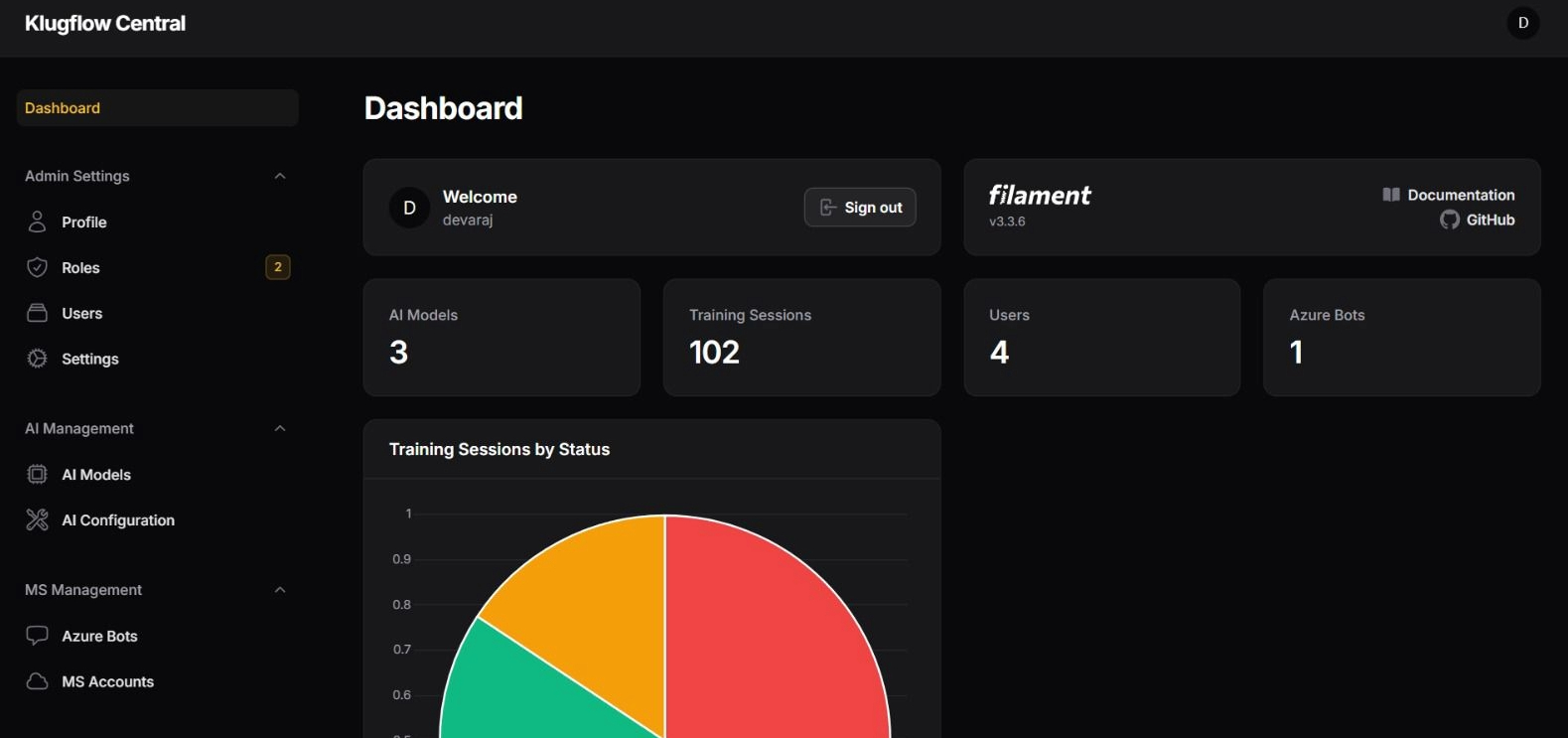This screenshot has width=1568, height=738.
Task: Open the Roles page
Action: [x=157, y=267]
